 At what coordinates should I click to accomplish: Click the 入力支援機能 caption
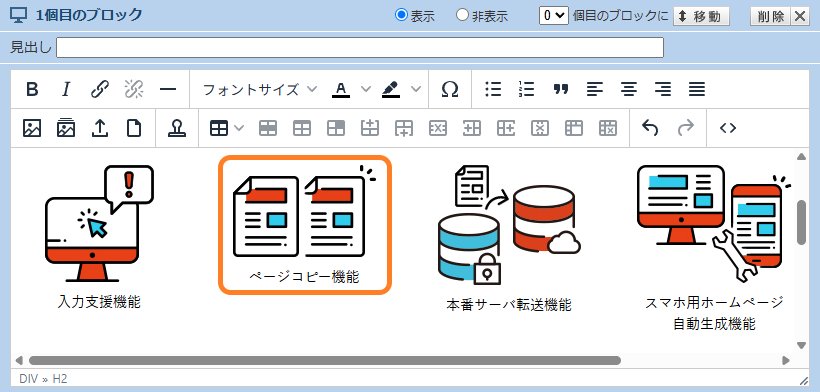click(x=99, y=302)
